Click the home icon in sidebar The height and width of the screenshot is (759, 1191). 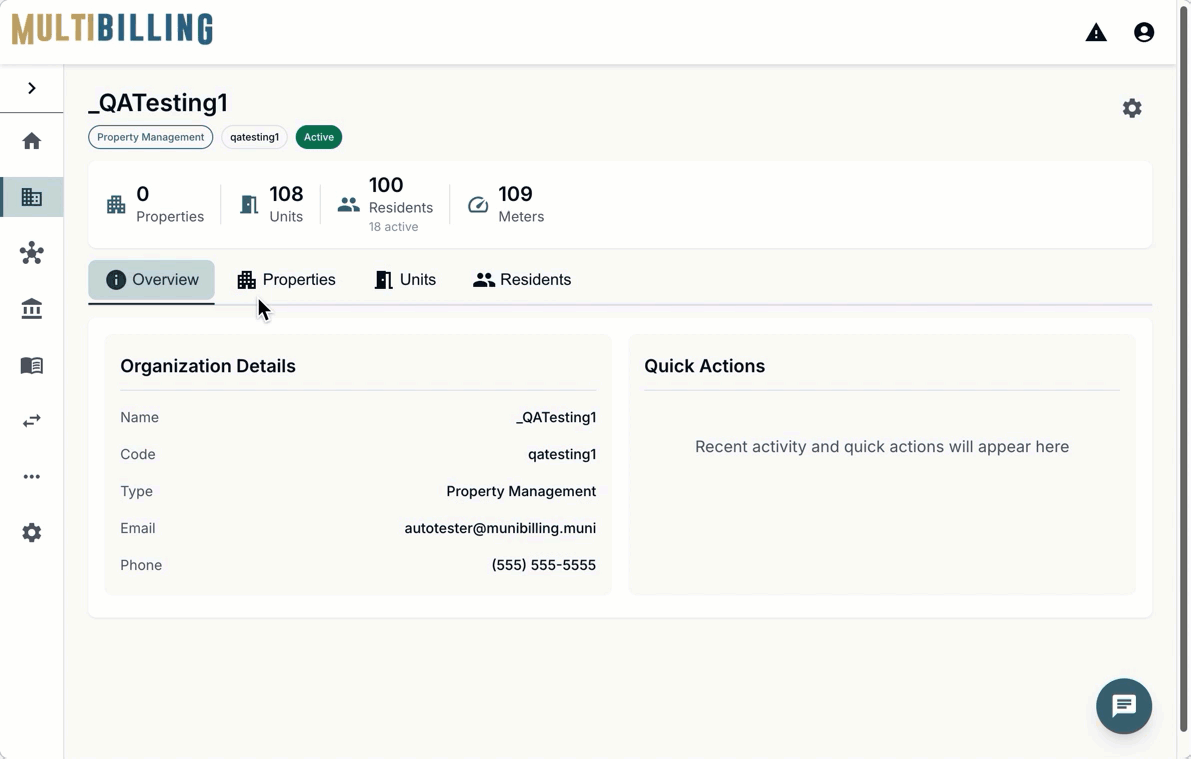(32, 141)
